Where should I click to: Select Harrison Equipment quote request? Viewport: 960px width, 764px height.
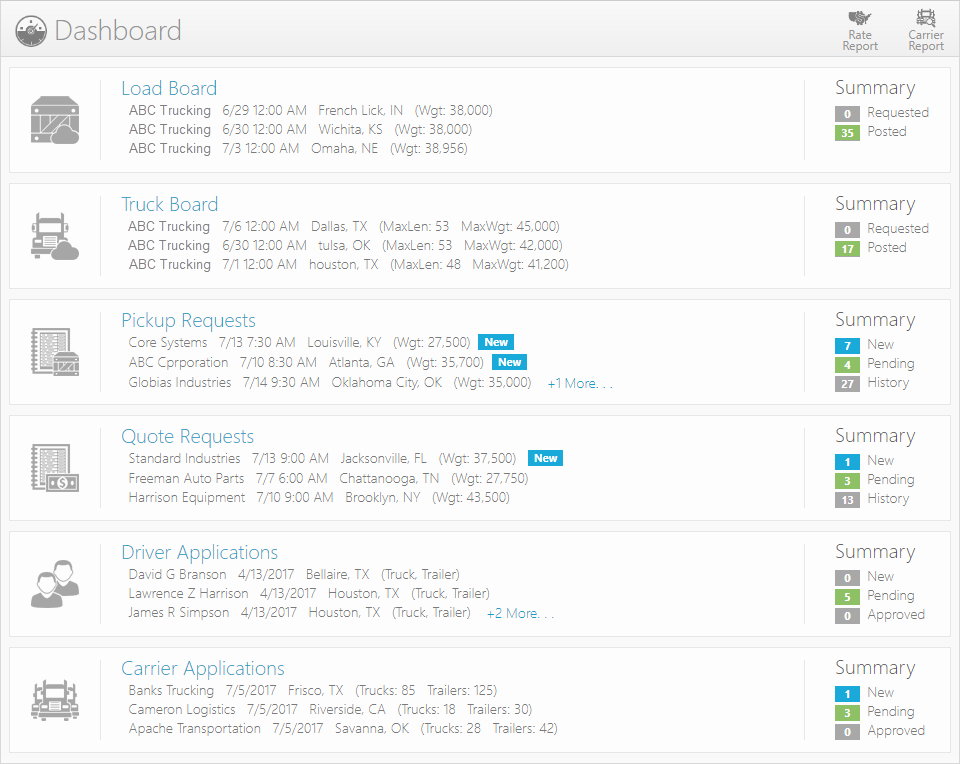tap(319, 498)
